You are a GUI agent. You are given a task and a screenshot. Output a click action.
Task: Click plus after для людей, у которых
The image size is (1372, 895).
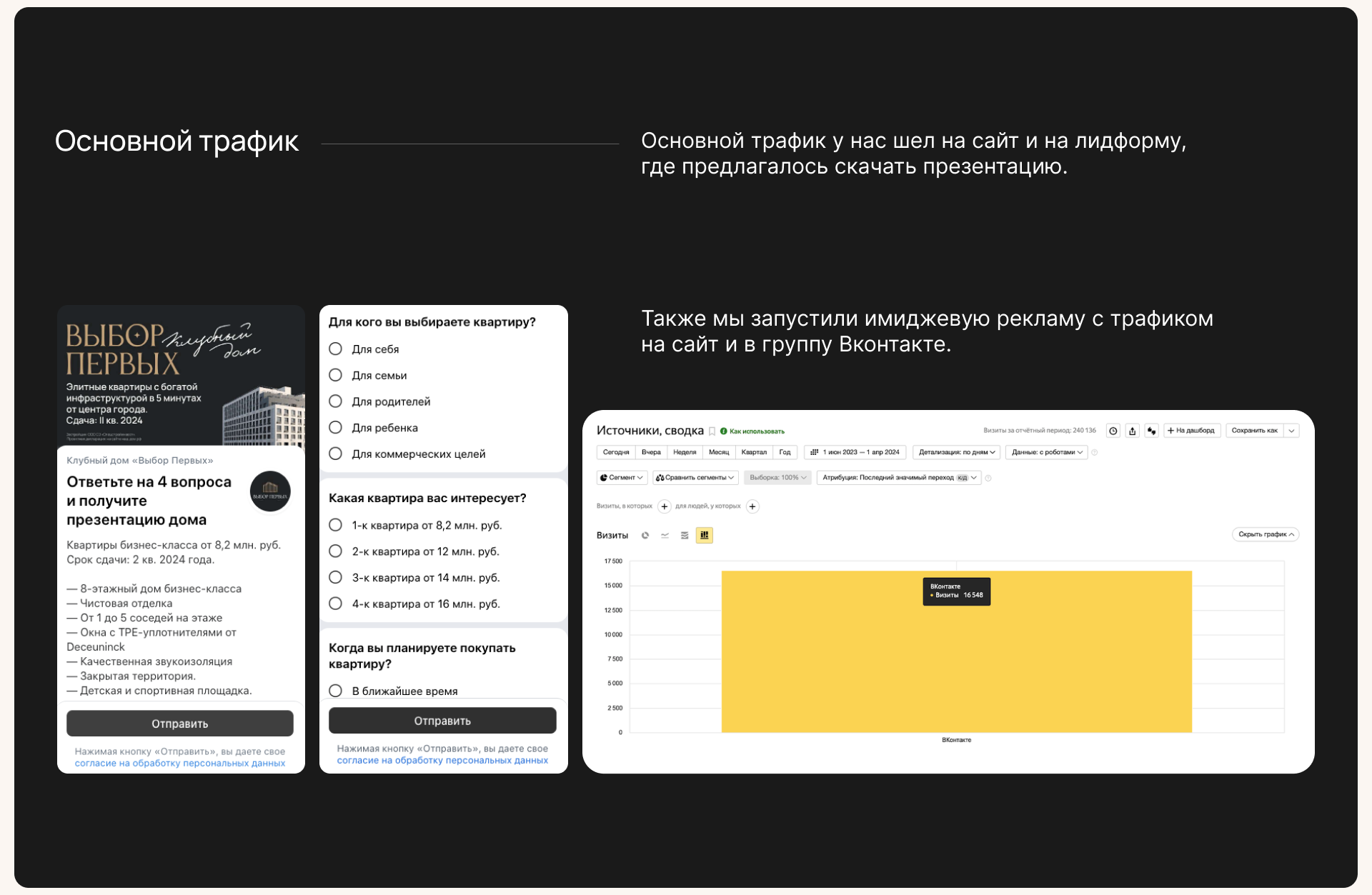752,506
